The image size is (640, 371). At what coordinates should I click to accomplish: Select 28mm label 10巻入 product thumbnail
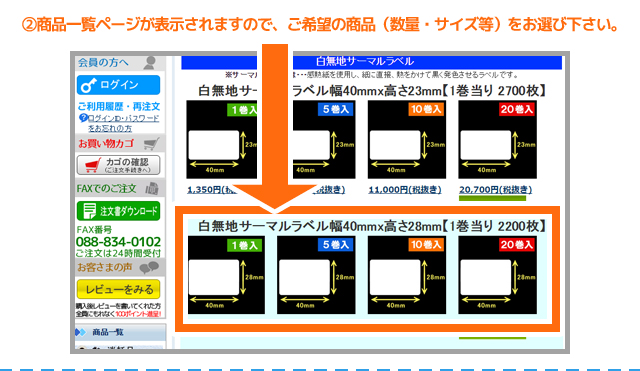click(407, 275)
